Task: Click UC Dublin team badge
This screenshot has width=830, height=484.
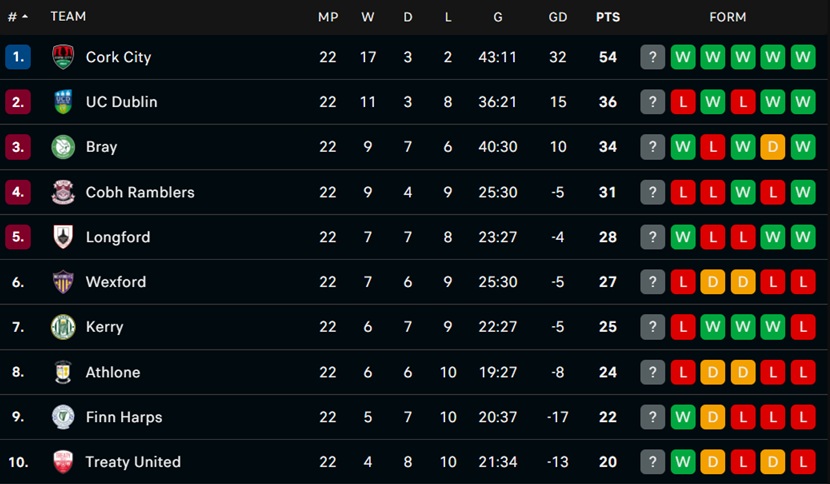Action: click(x=63, y=102)
